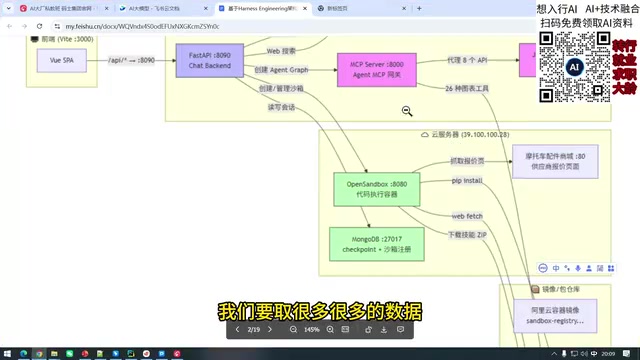Add a comment on the image
Image resolution: width=640 pixels, height=360 pixels.
(400, 329)
